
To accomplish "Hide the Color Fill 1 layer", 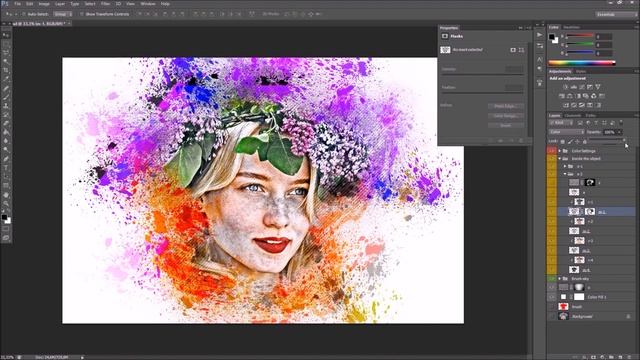I will click(x=551, y=297).
